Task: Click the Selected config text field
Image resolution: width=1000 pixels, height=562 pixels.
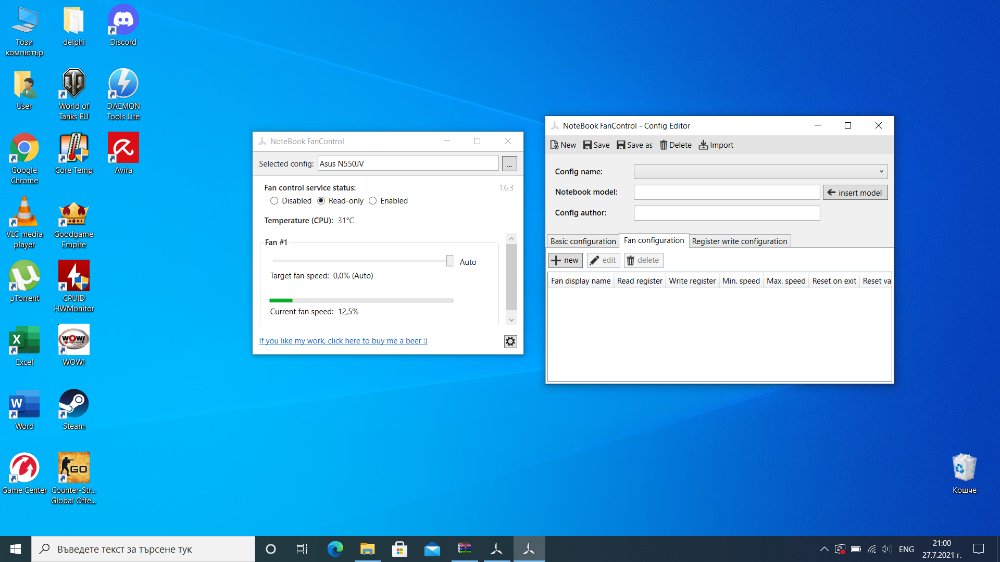Action: (408, 164)
